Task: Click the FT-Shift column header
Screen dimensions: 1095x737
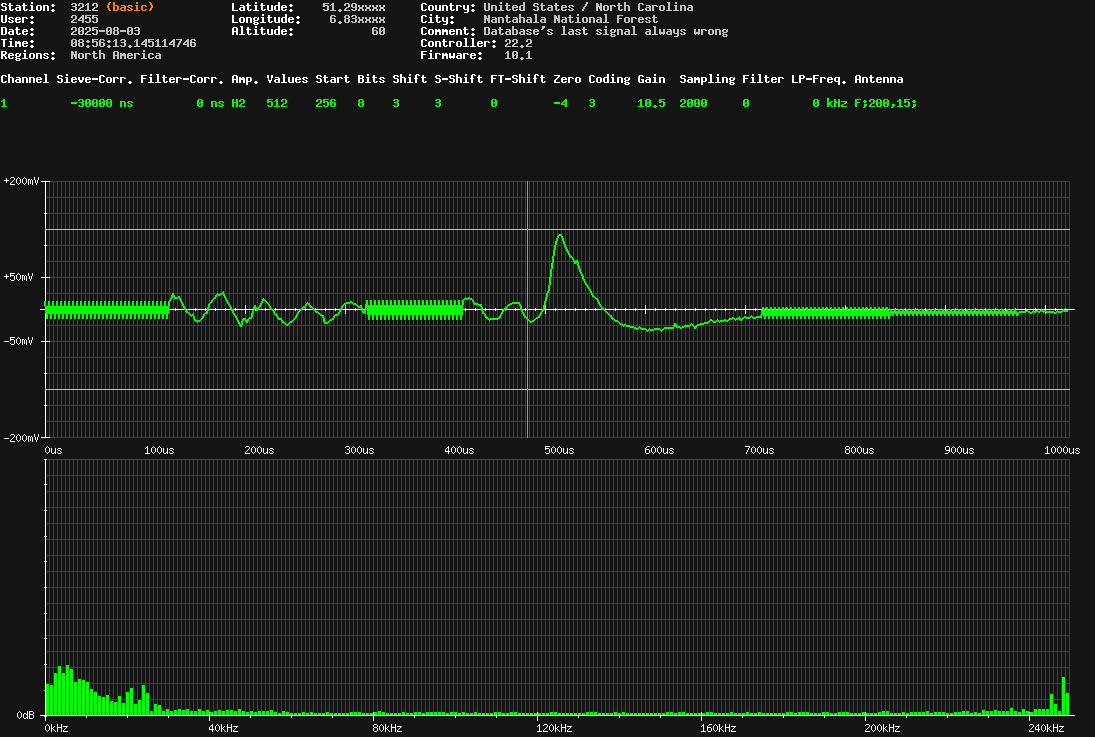Action: [x=516, y=79]
